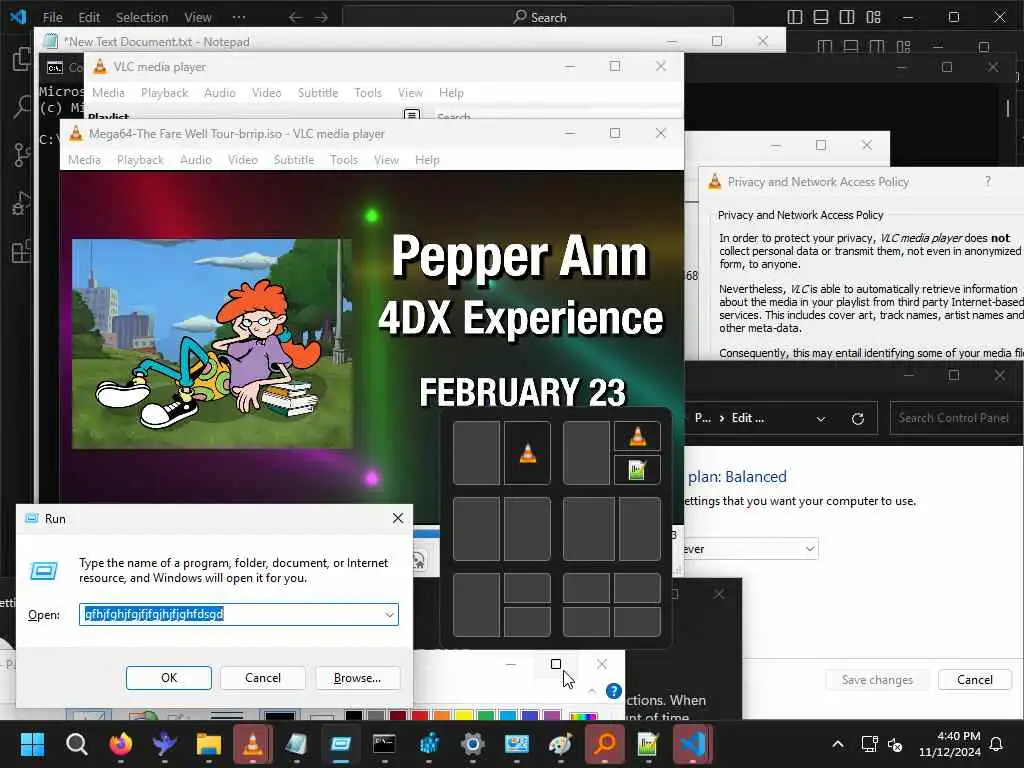
Task: Toggle secondary side bar in VS Code title bar
Action: [x=847, y=17]
